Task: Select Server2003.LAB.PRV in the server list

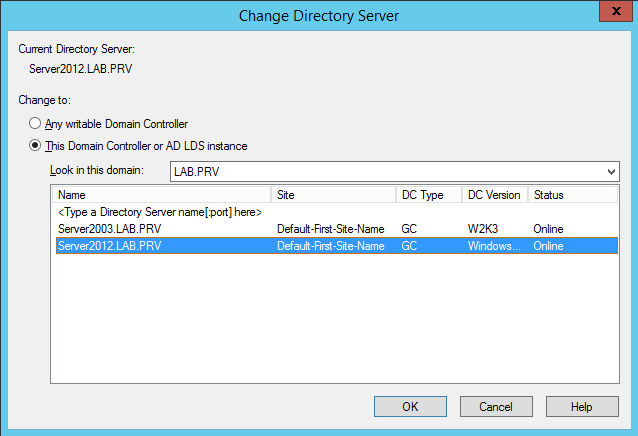Action: [108, 229]
